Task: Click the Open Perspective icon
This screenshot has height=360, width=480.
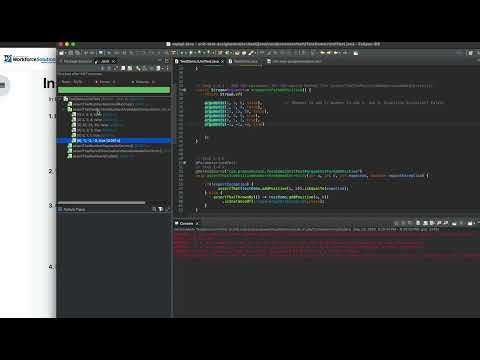Action: point(471,53)
